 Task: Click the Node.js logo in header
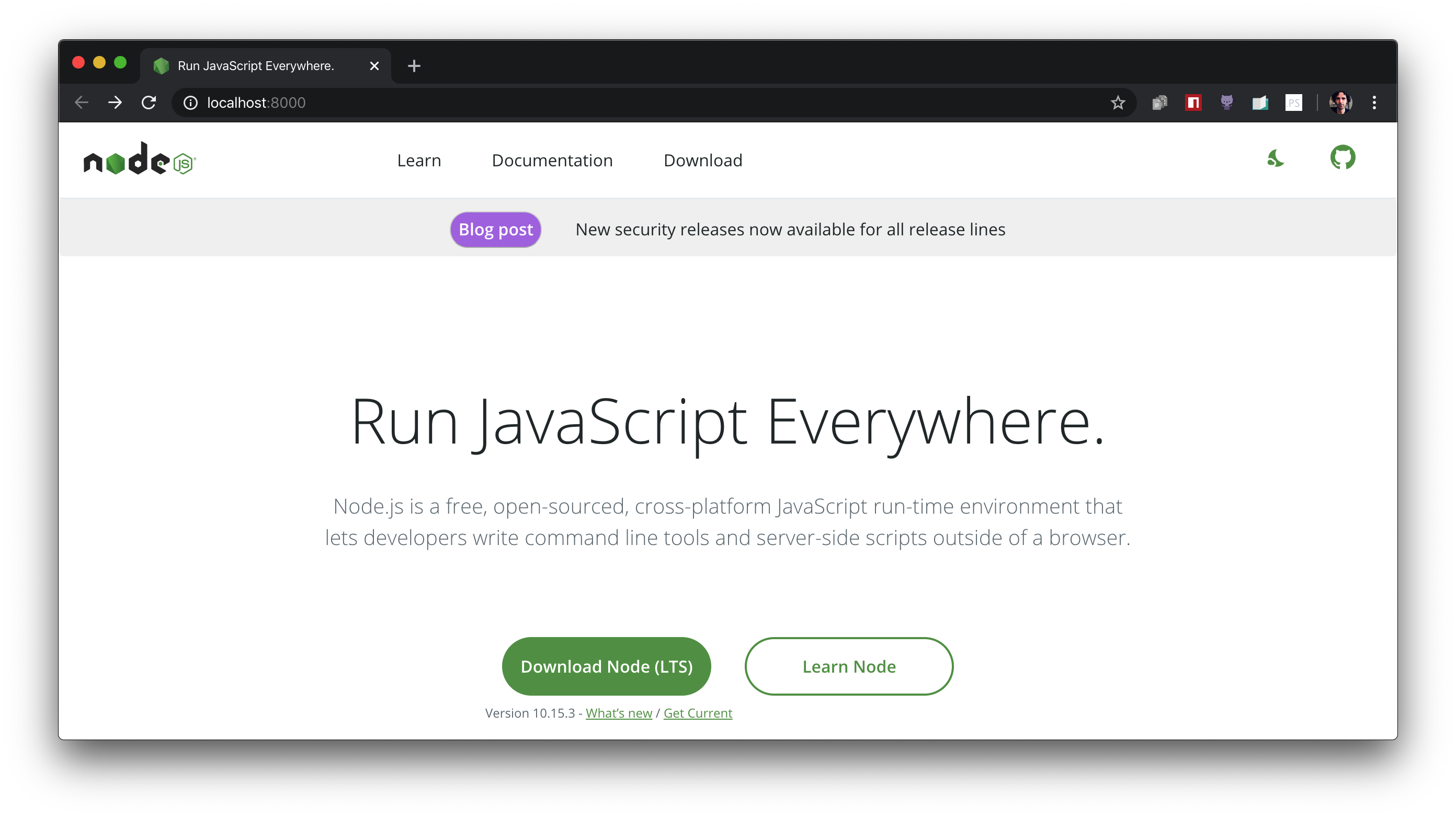click(x=139, y=159)
